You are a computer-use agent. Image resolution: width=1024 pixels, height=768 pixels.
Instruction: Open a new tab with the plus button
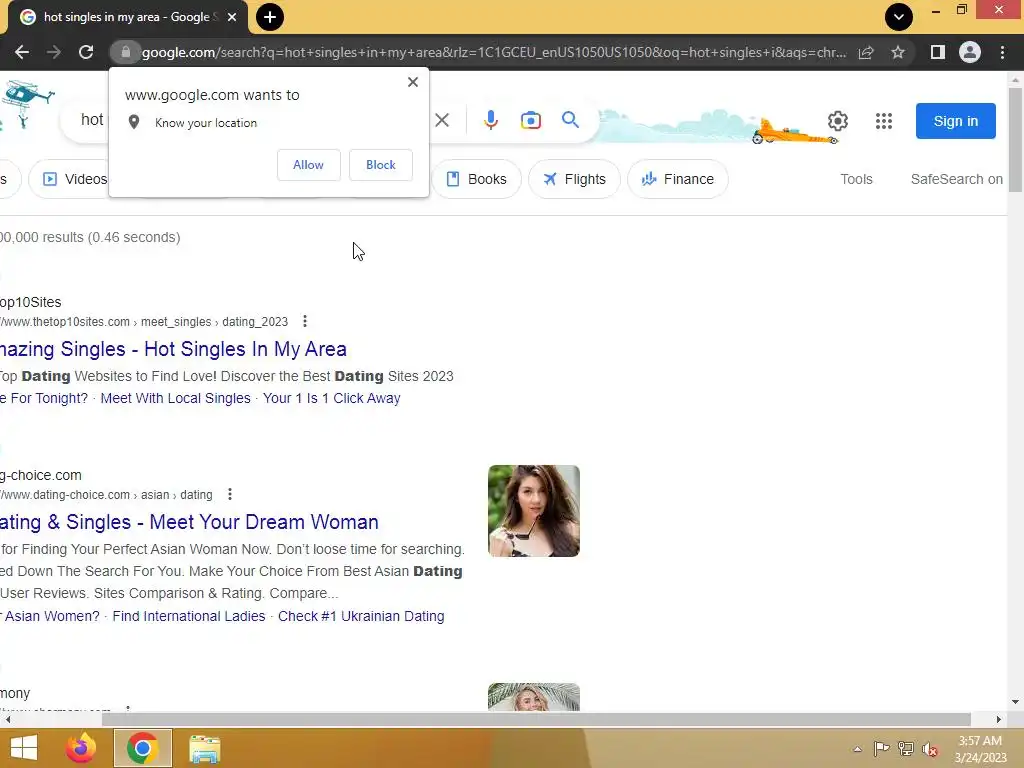[x=270, y=17]
